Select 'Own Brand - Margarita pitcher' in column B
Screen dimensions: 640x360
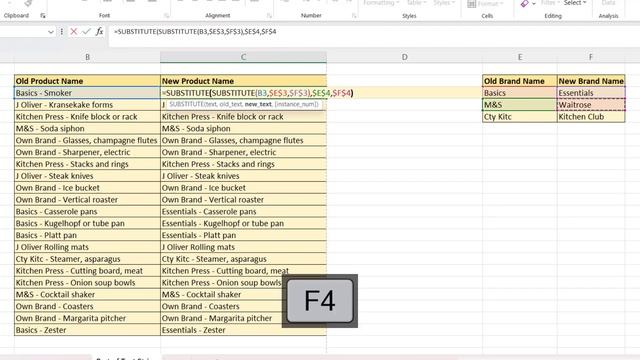[87, 318]
